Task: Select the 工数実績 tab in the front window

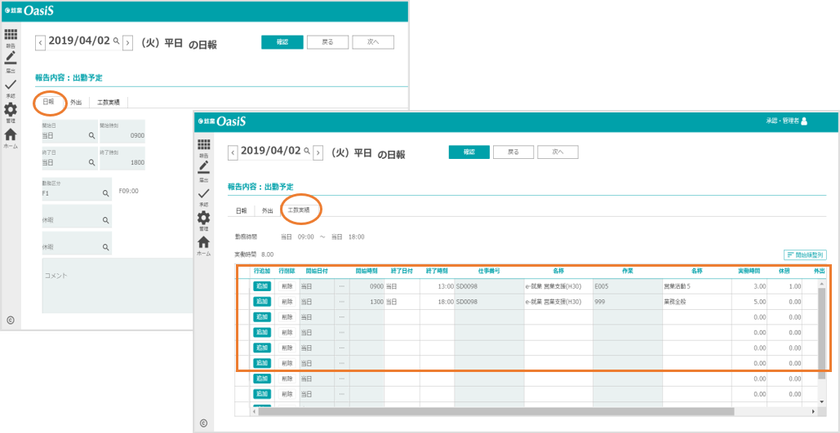Action: pyautogui.click(x=298, y=210)
